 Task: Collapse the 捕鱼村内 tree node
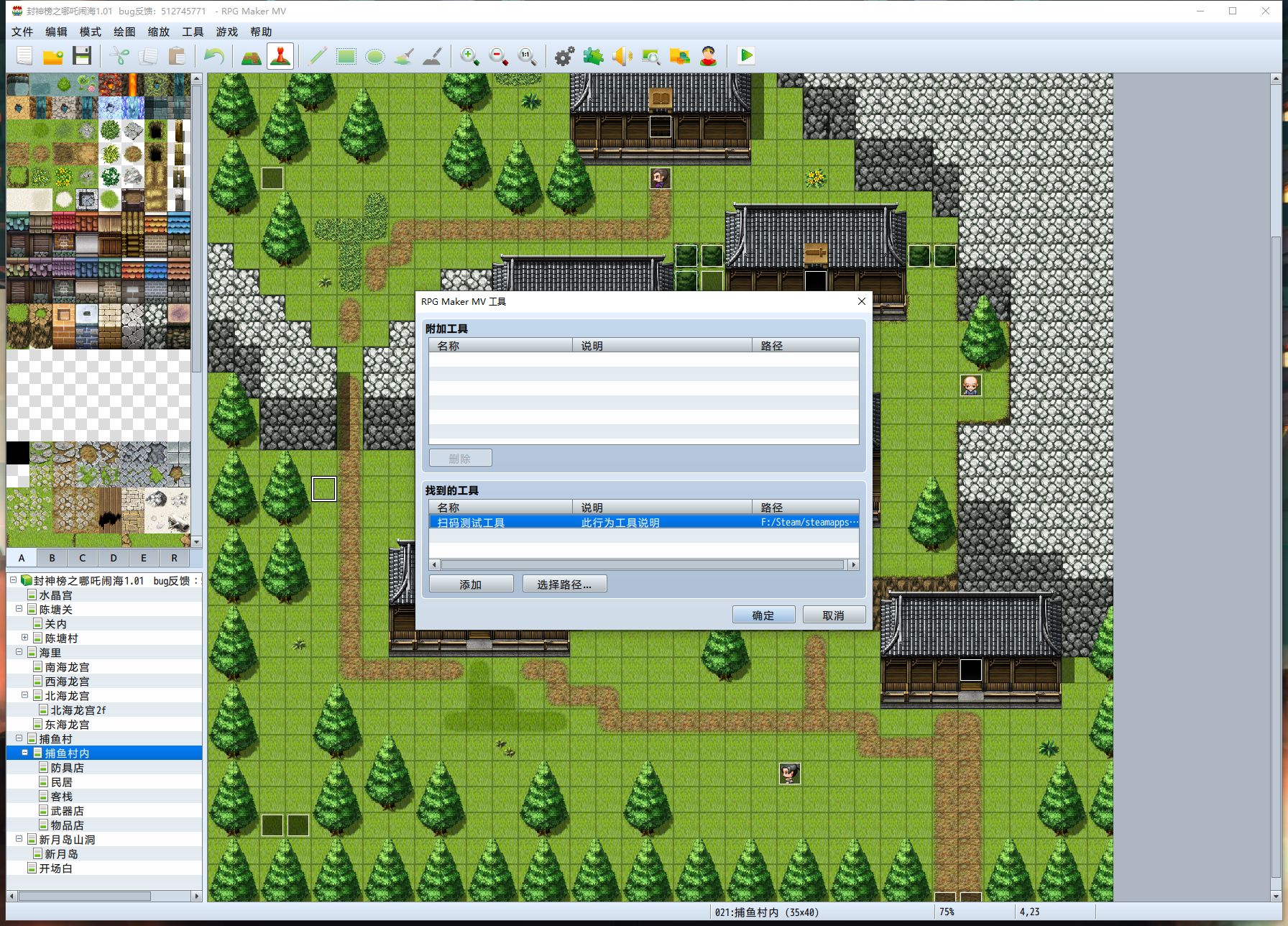click(x=25, y=753)
